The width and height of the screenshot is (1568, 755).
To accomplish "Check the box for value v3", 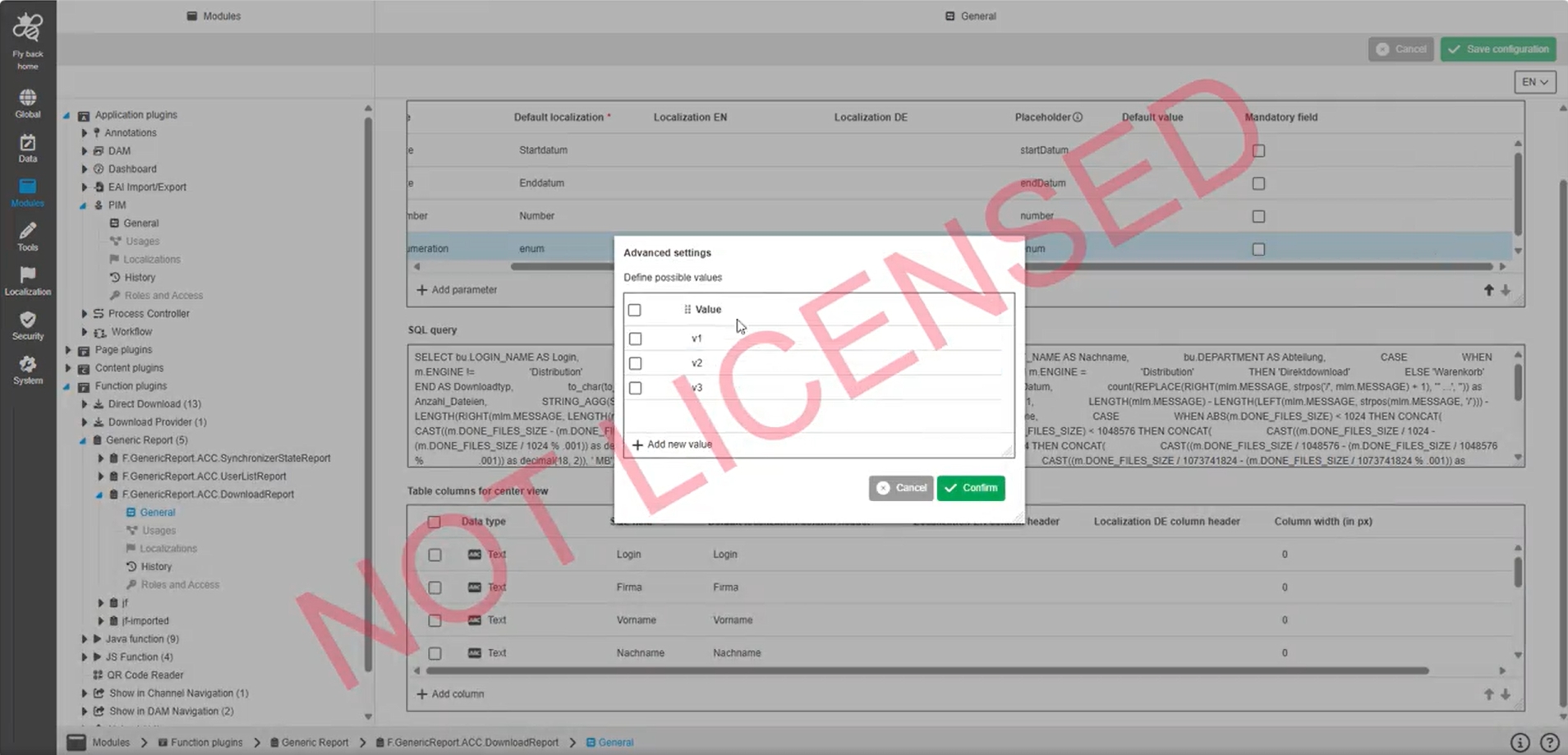I will click(636, 388).
